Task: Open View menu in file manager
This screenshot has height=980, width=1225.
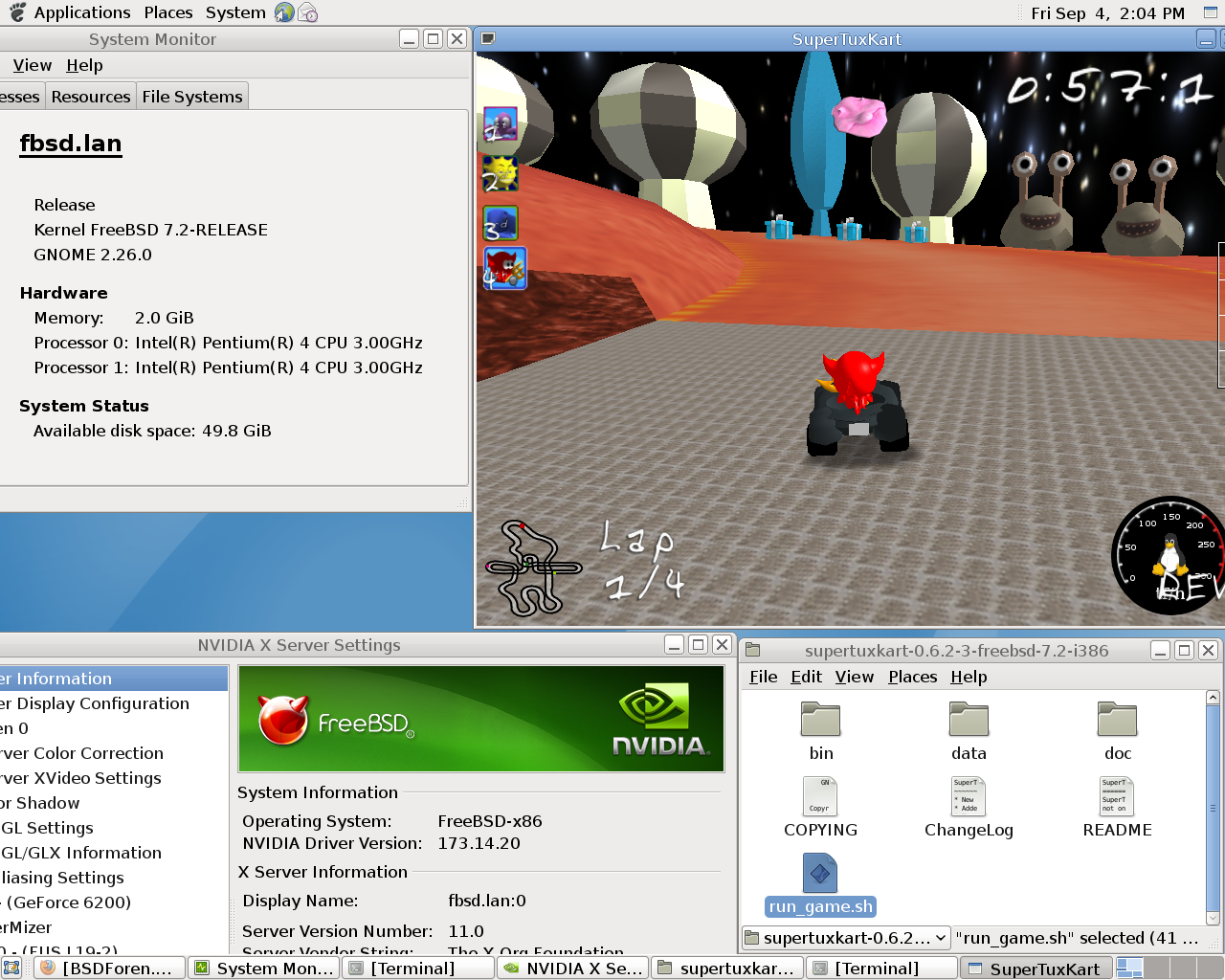Action: pos(854,677)
